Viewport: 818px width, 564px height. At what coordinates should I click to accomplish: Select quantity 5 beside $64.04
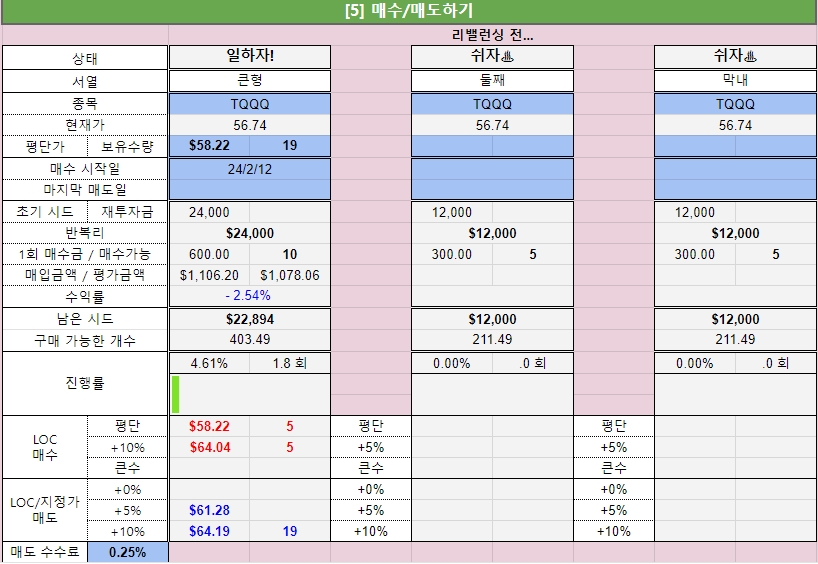pyautogui.click(x=290, y=447)
